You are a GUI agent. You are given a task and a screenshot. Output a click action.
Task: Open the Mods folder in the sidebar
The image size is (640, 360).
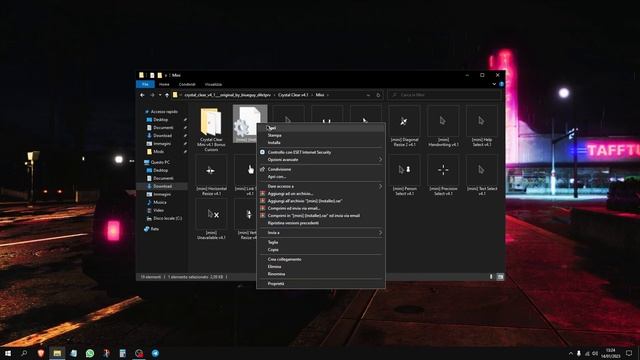[158, 151]
